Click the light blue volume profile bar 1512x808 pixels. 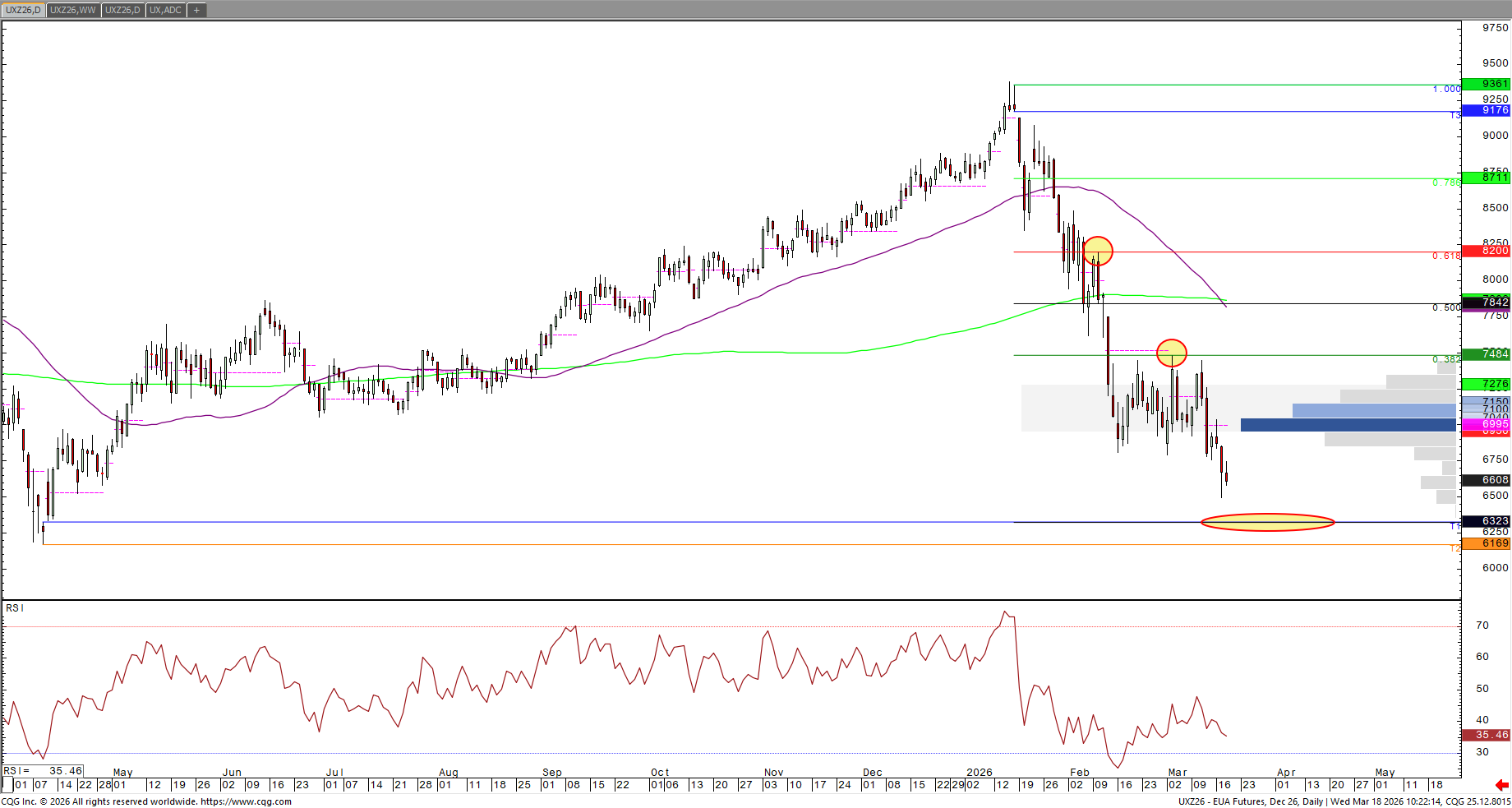[x=1373, y=410]
